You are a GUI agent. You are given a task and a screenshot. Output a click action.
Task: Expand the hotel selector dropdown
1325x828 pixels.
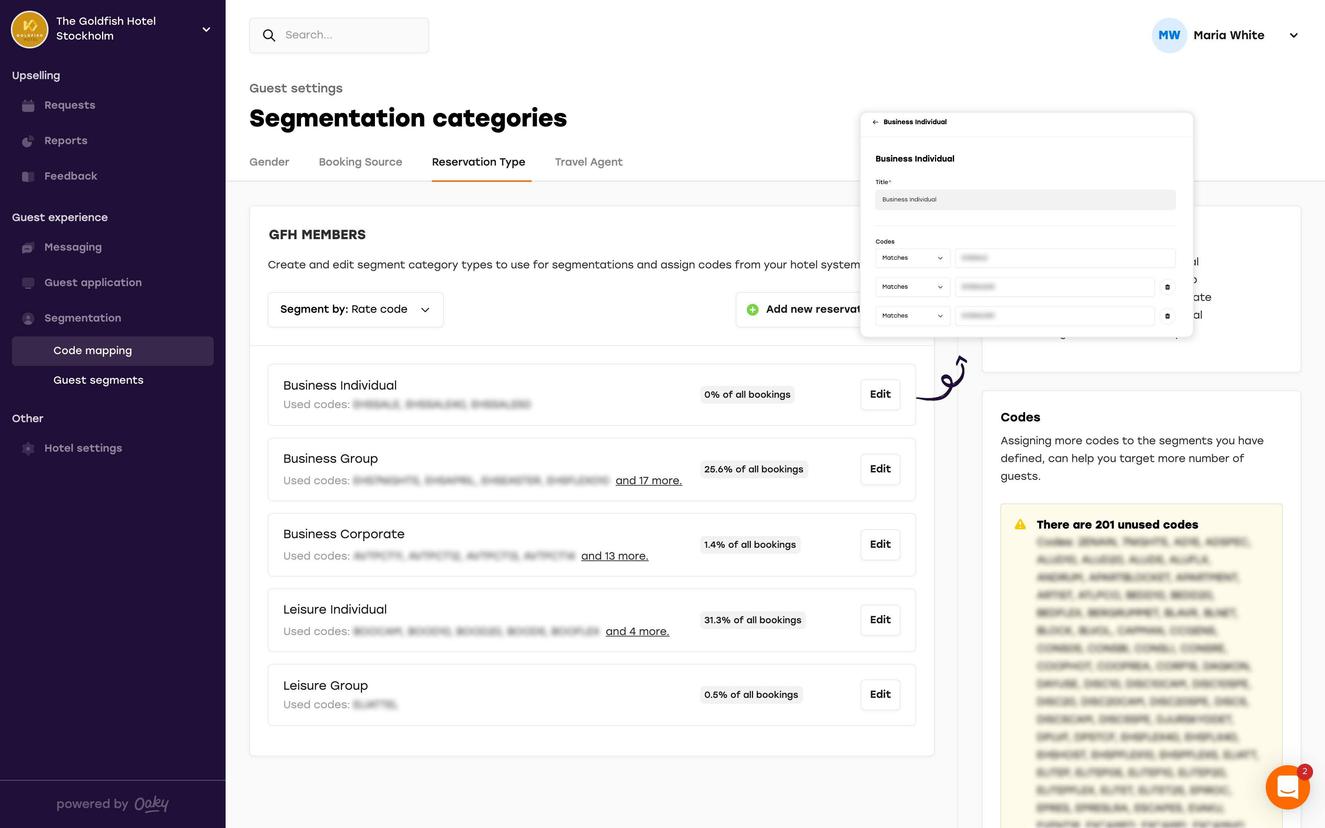206,29
